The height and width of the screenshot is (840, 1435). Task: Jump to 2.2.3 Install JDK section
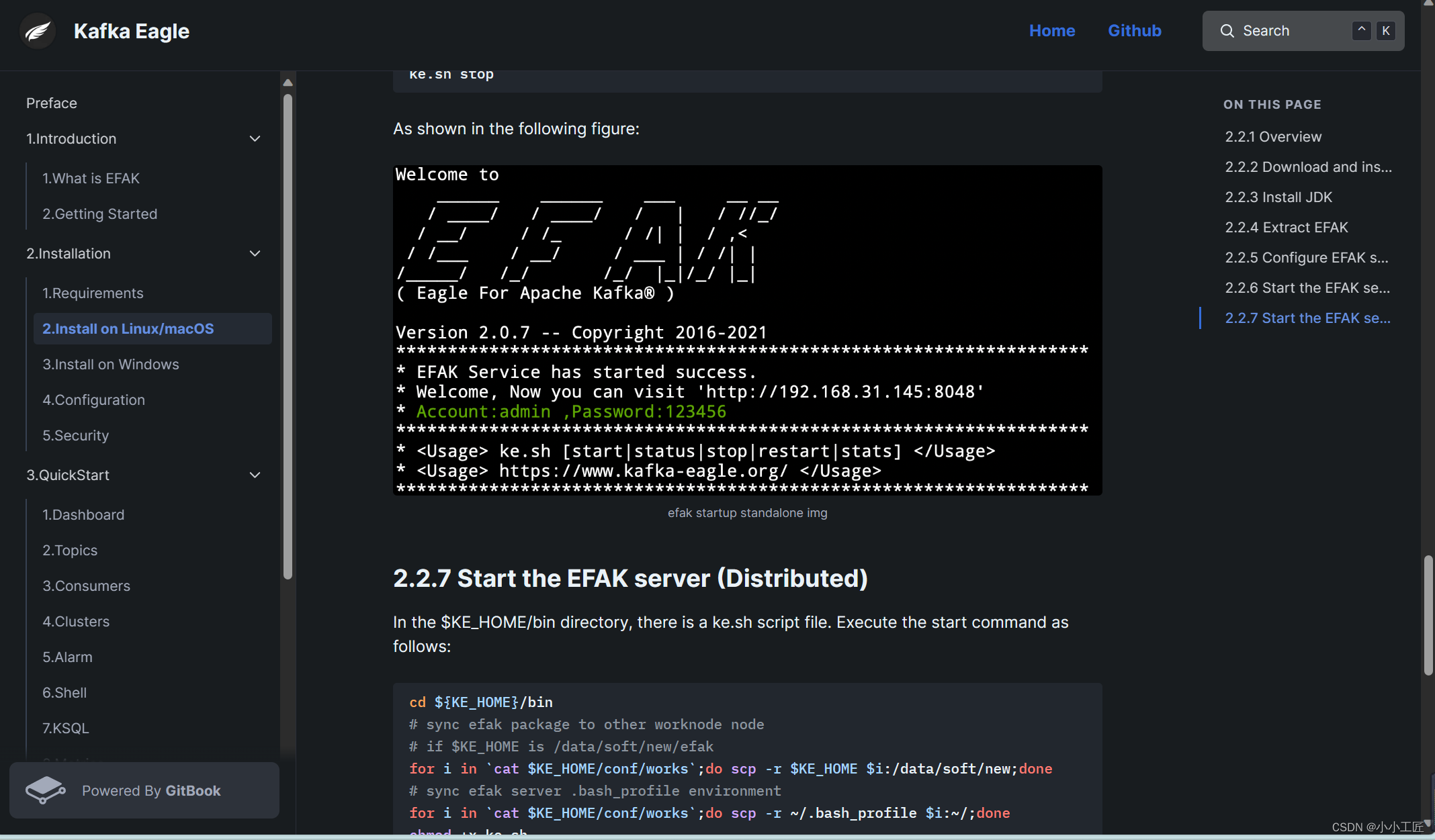[x=1278, y=197]
